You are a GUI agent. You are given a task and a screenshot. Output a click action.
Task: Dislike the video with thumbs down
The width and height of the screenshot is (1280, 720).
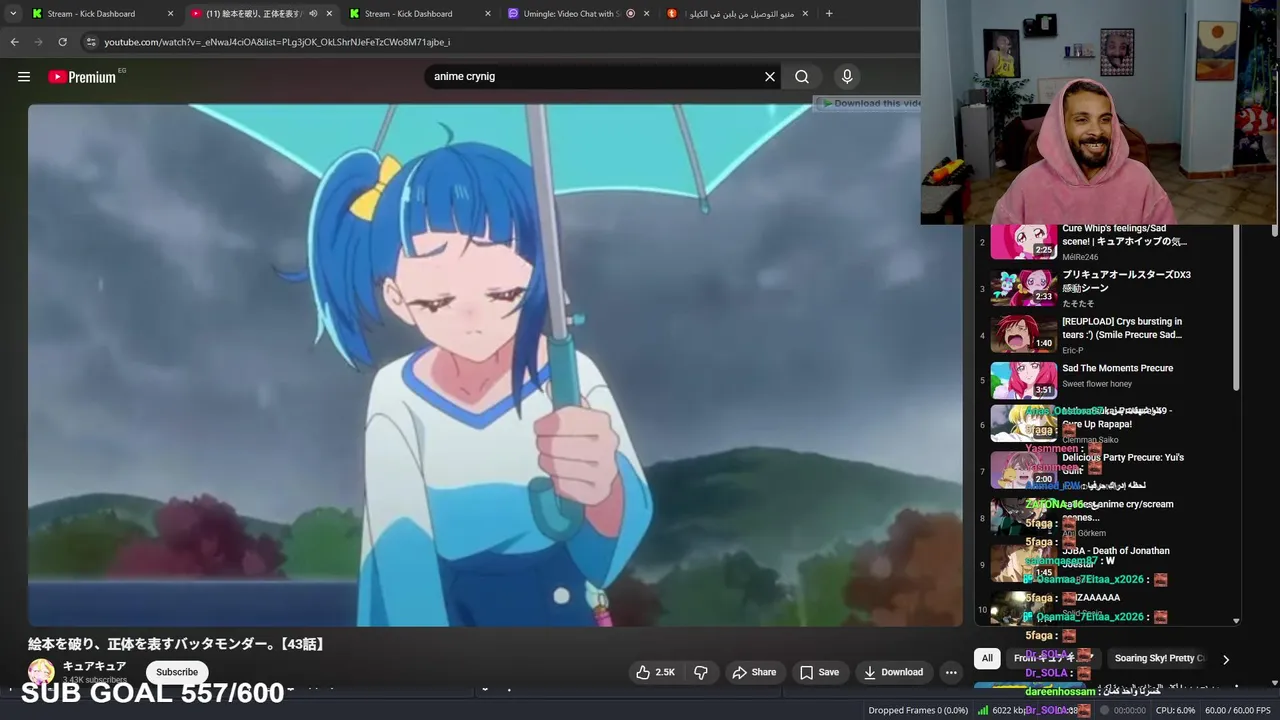pyautogui.click(x=701, y=672)
